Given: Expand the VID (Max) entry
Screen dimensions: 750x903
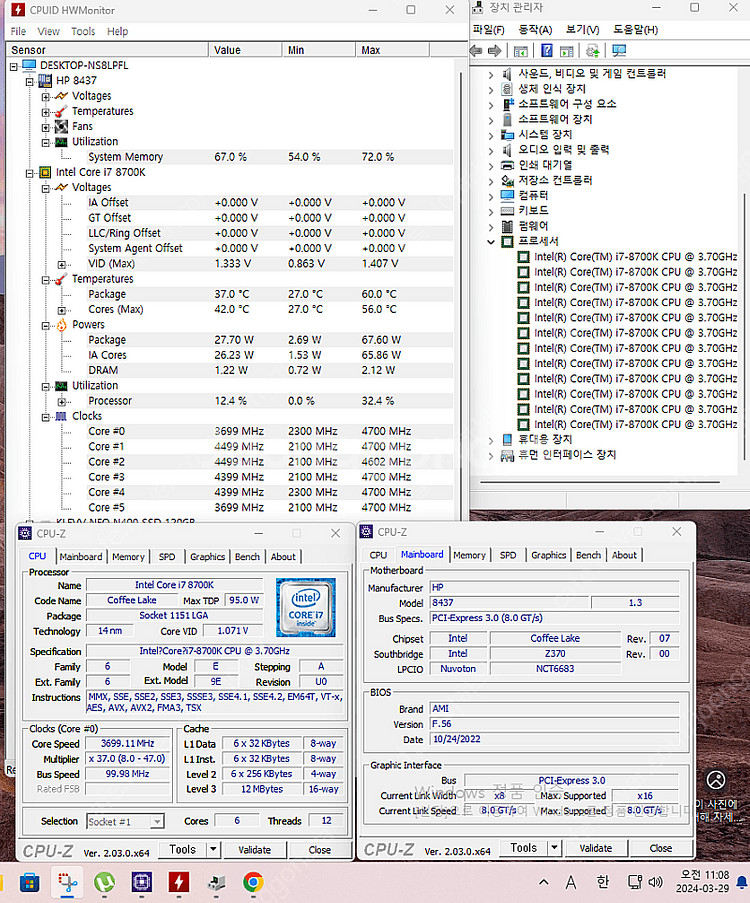Looking at the screenshot, I should (x=62, y=265).
